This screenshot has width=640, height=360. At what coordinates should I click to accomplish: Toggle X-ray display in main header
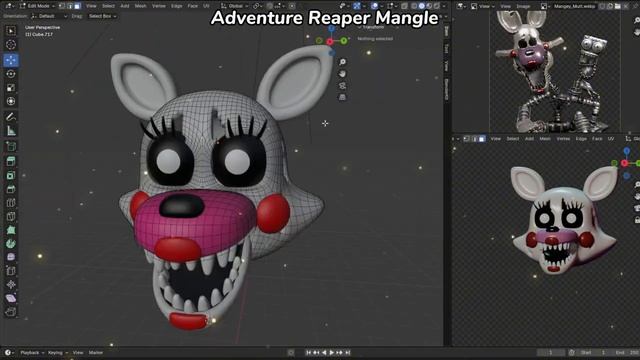tap(404, 6)
